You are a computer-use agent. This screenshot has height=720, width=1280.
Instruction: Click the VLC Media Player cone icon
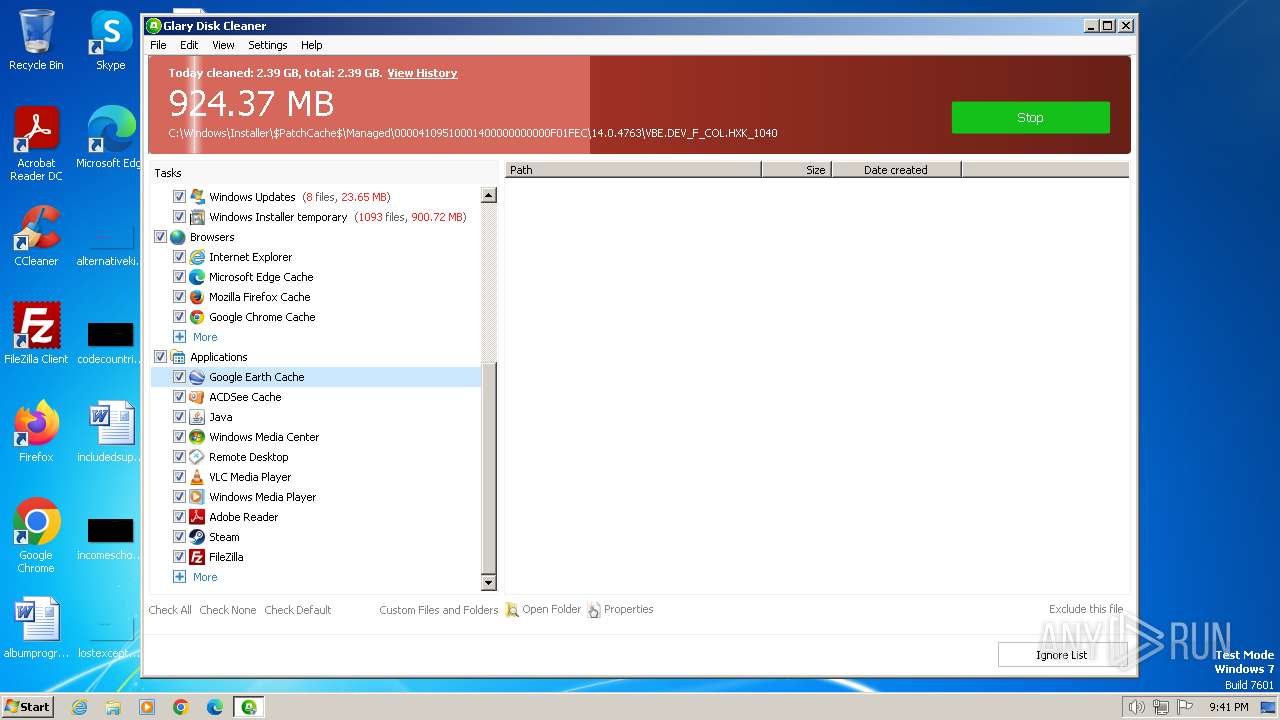(197, 477)
